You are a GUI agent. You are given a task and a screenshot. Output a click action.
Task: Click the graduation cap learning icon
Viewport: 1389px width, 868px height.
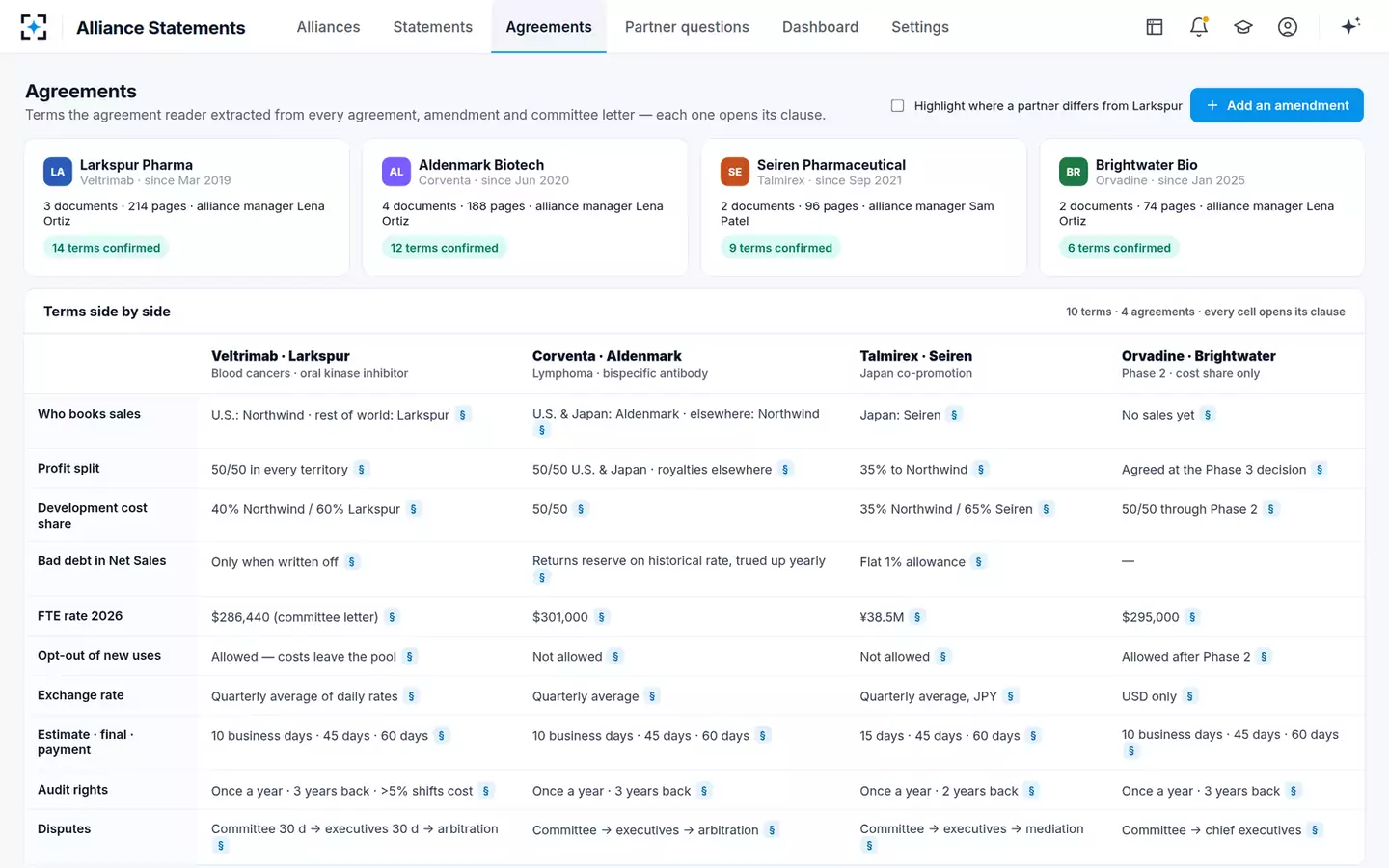point(1243,27)
